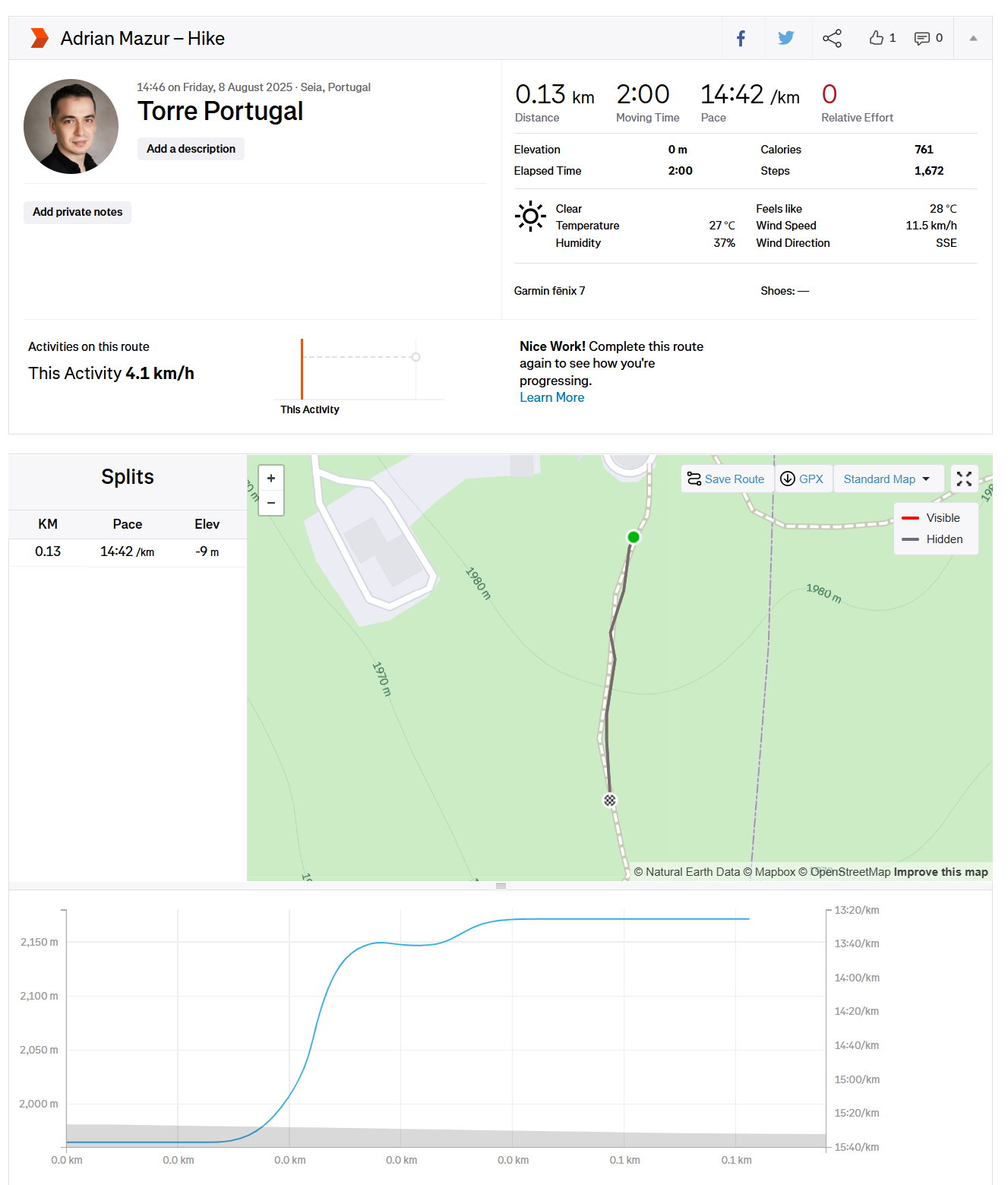
Task: Expand the map to fullscreen
Action: 964,479
